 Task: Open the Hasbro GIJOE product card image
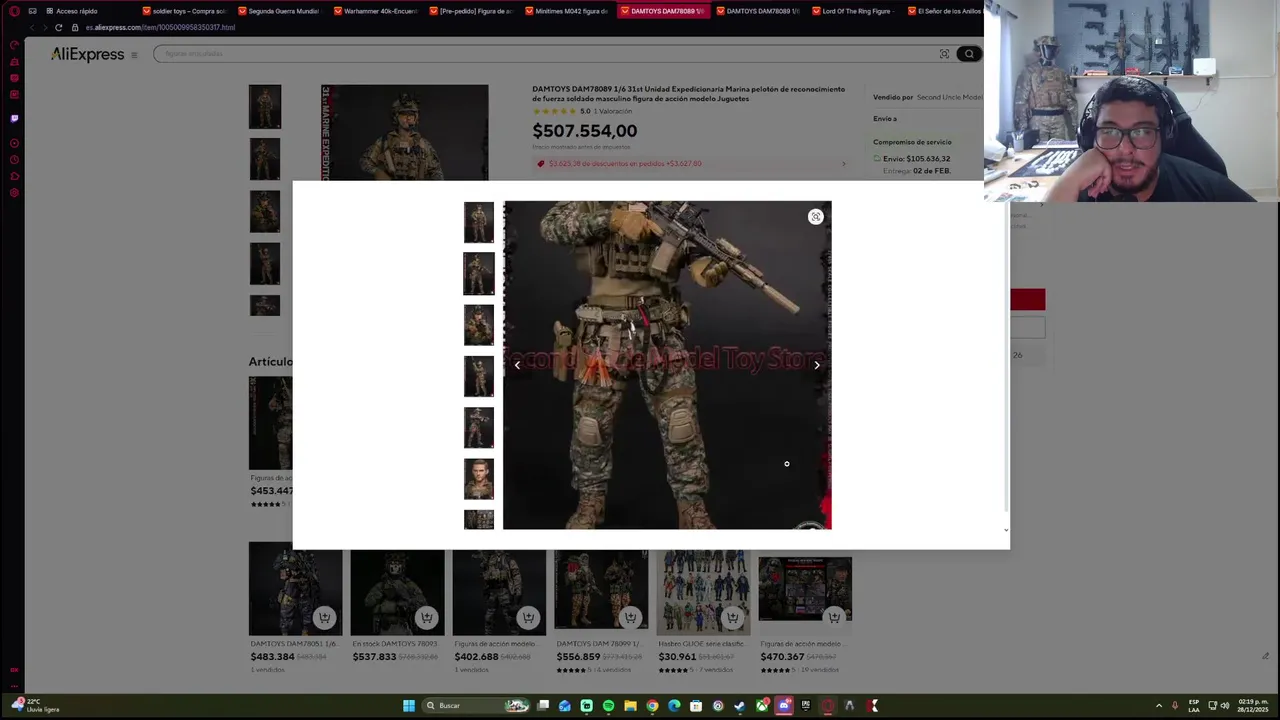point(703,589)
